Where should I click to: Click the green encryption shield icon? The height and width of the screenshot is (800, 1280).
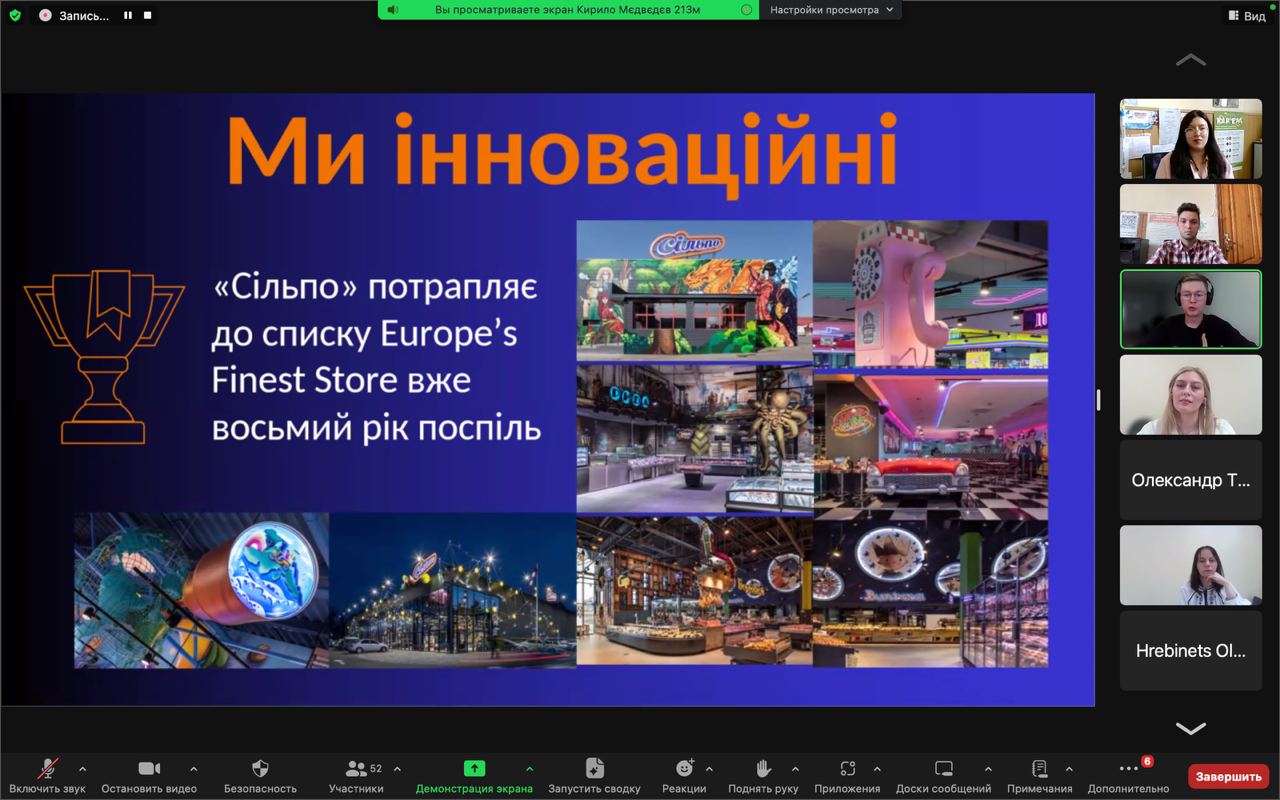pos(15,15)
